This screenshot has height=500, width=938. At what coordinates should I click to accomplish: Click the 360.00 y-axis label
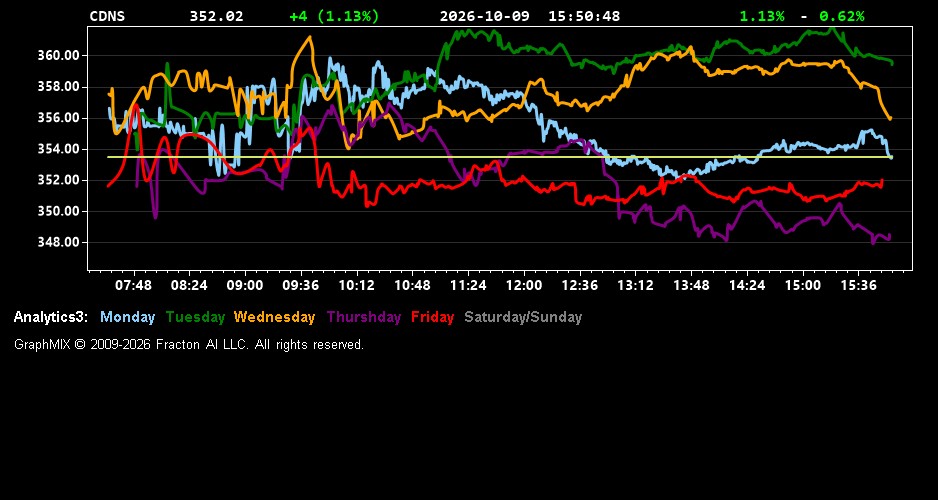59,56
